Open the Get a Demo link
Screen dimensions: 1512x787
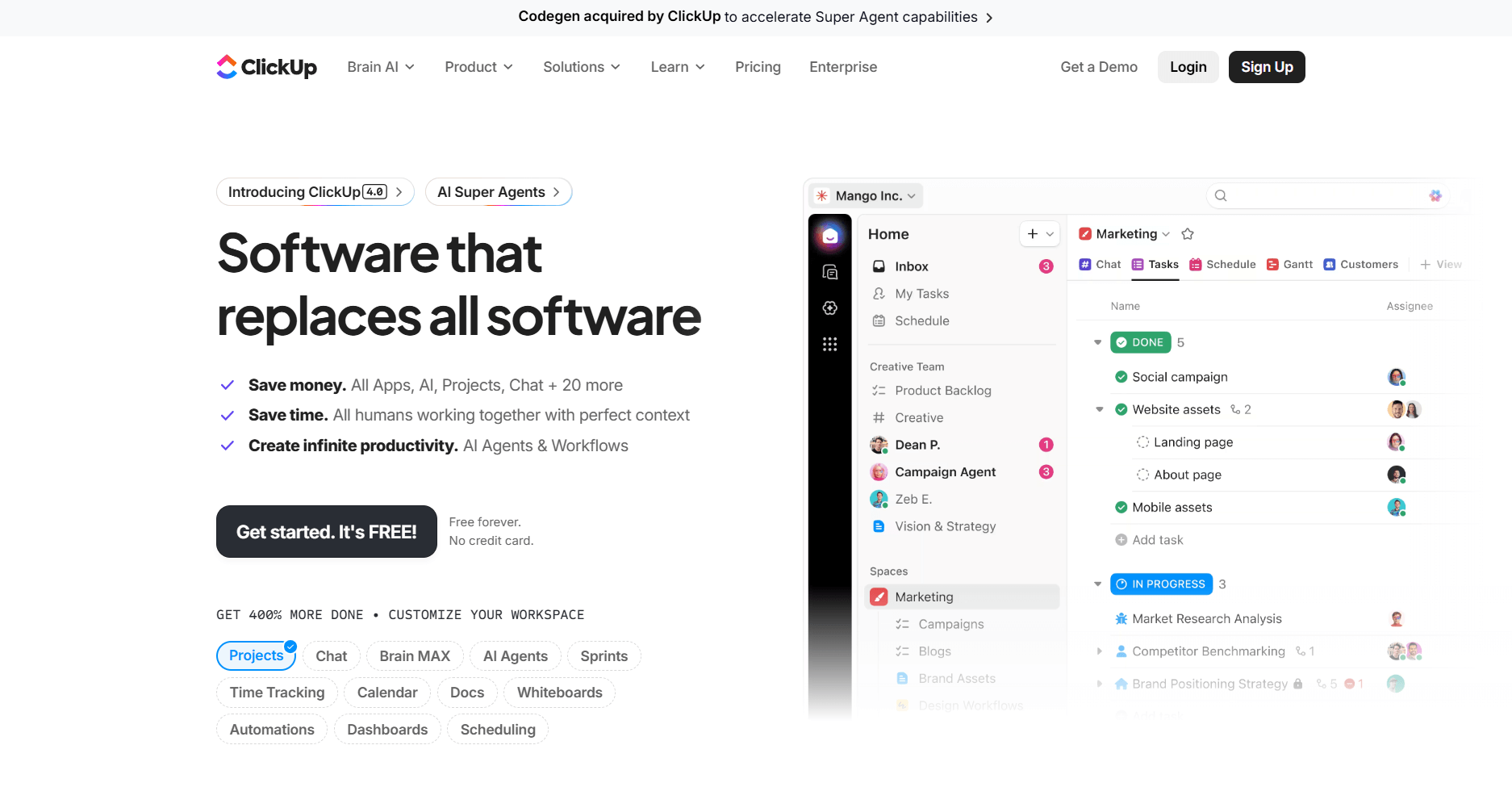tap(1099, 67)
